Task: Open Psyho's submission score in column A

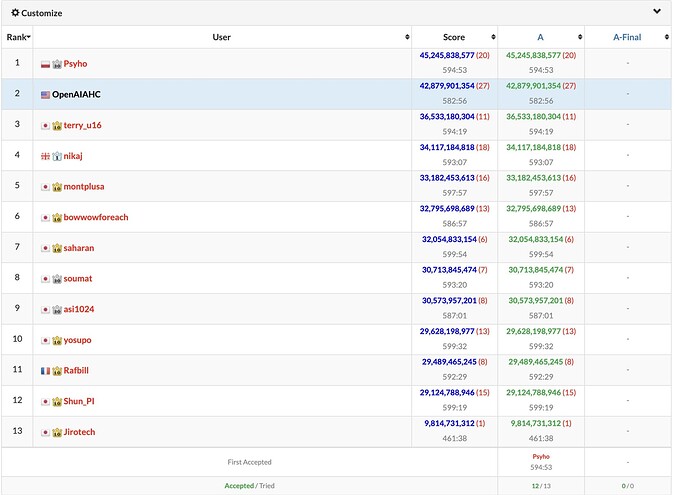Action: pos(533,55)
